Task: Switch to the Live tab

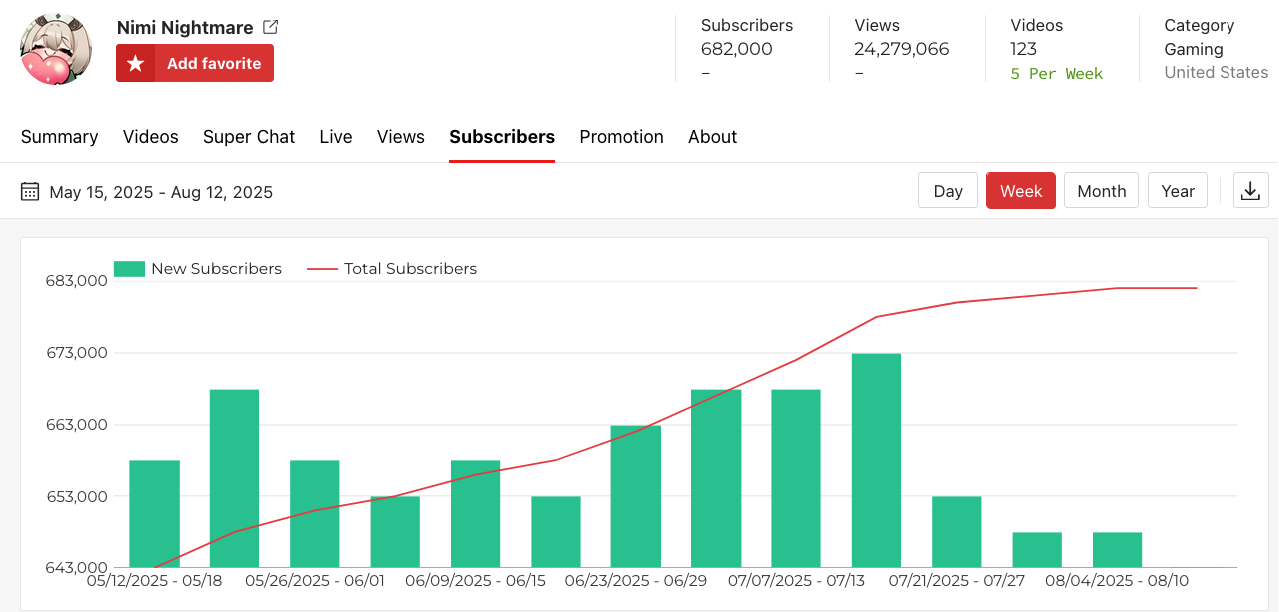Action: (x=336, y=137)
